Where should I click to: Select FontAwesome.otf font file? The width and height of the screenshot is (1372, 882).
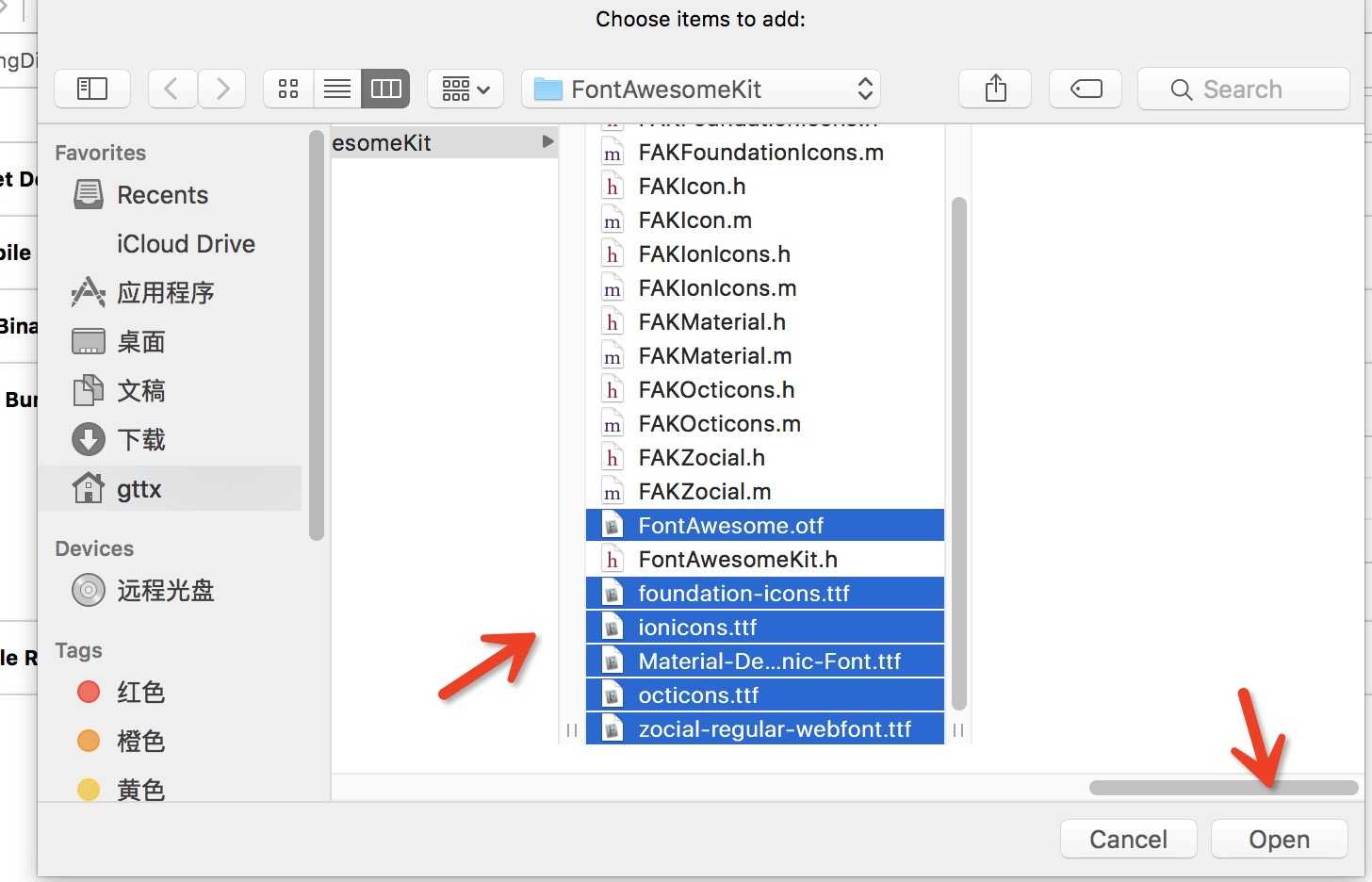click(764, 526)
